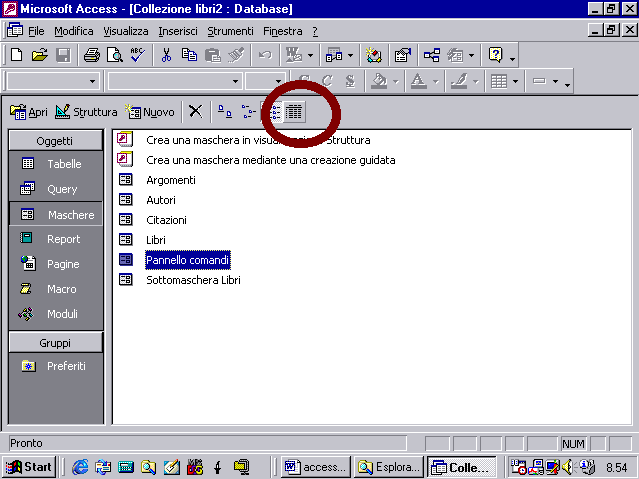This screenshot has width=639, height=479.
Task: Click the Spell check ABC icon
Action: click(x=137, y=55)
